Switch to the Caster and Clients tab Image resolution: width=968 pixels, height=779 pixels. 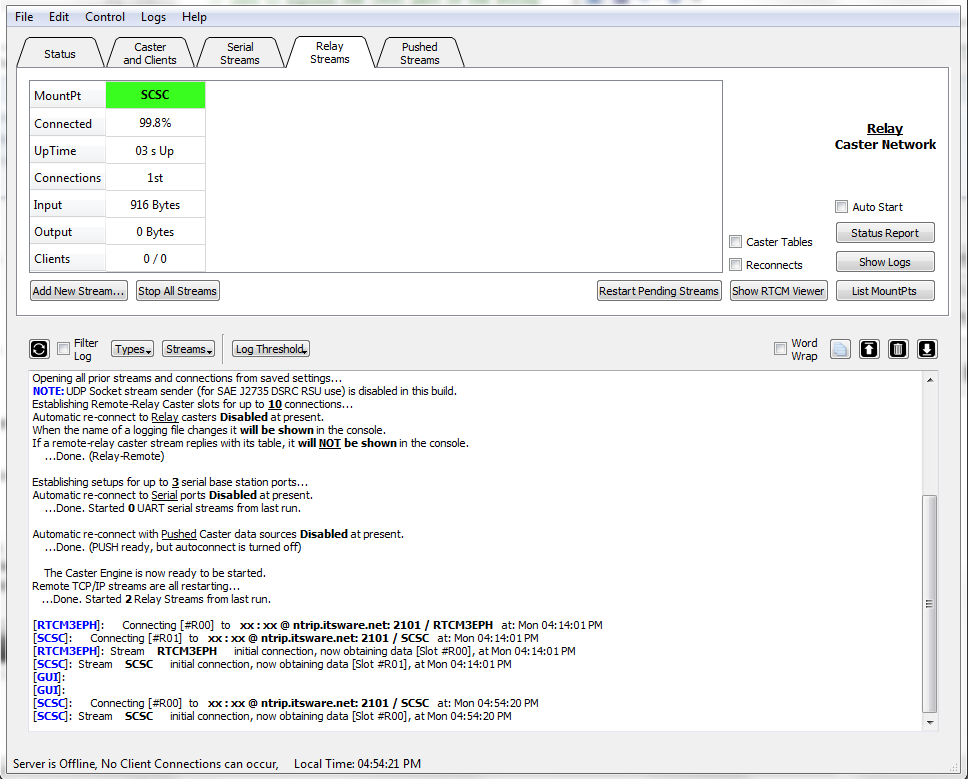click(x=150, y=51)
